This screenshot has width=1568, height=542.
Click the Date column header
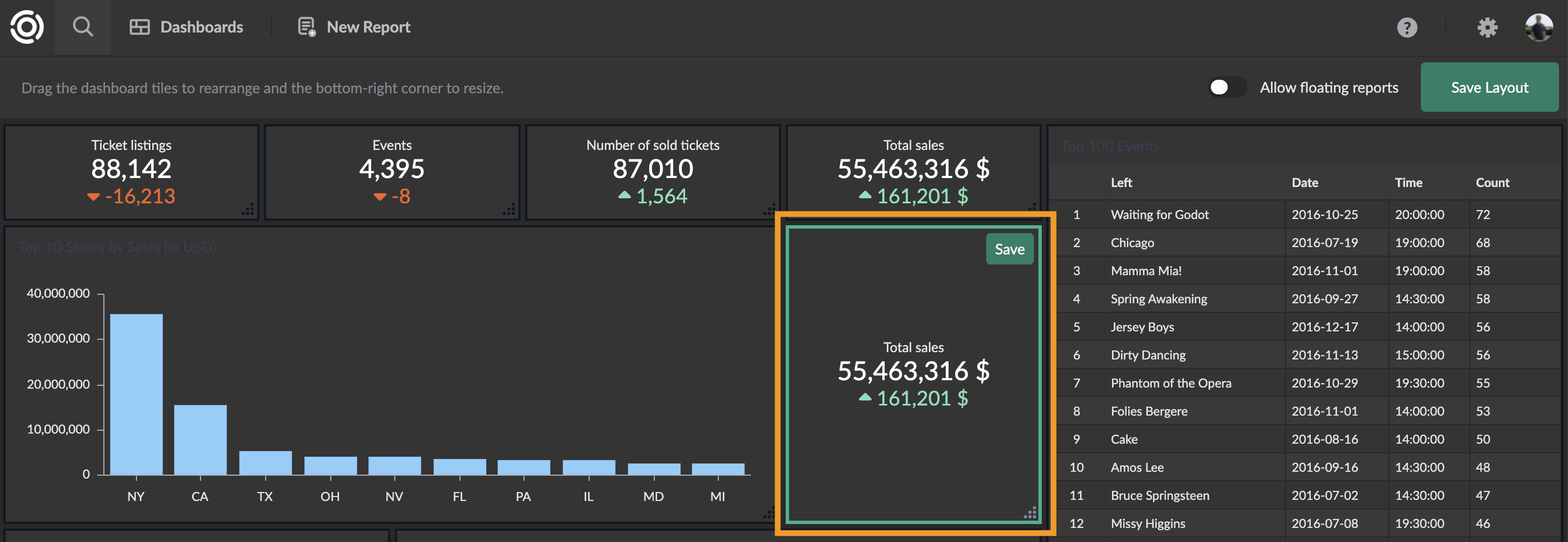[1305, 183]
